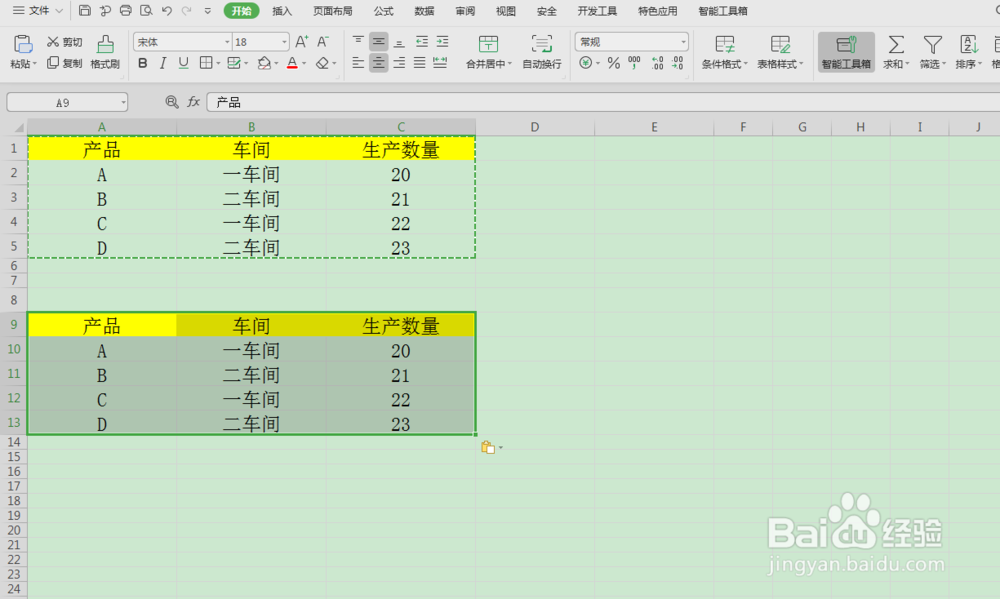Increase font size with A+ icon
The image size is (1000, 599).
click(x=302, y=42)
